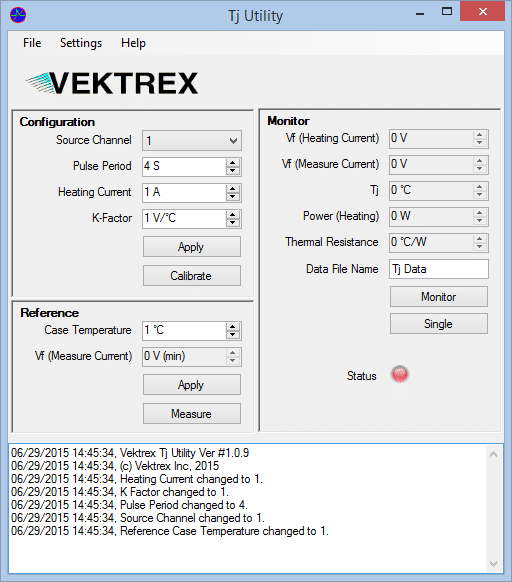This screenshot has height=582, width=512.
Task: Click the log scrollbar up arrow
Action: click(x=493, y=454)
